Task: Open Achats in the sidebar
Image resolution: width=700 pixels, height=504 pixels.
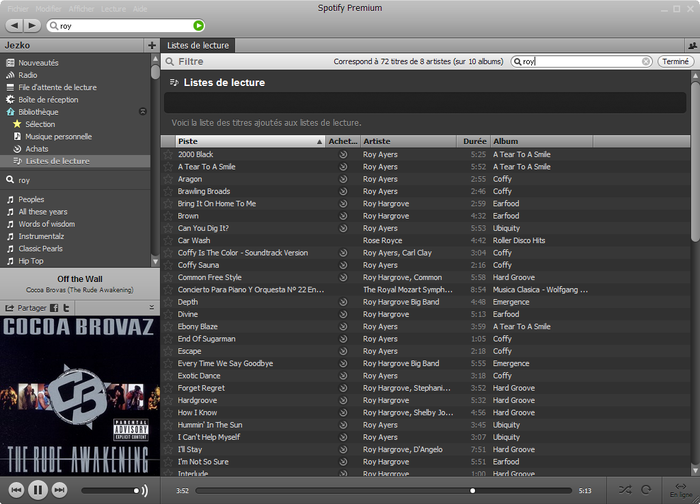Action: click(x=37, y=149)
